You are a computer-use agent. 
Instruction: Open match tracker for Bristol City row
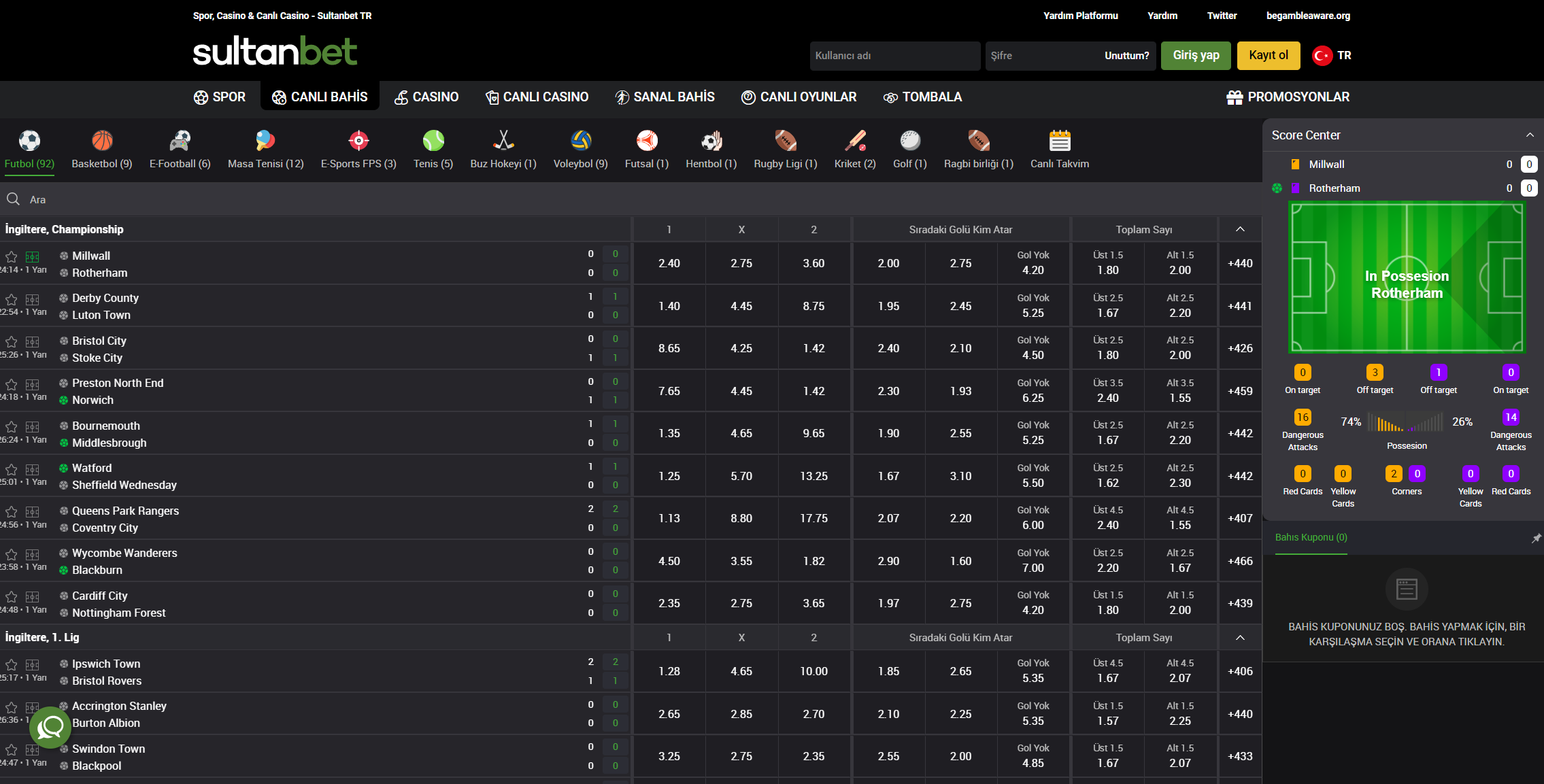[33, 341]
